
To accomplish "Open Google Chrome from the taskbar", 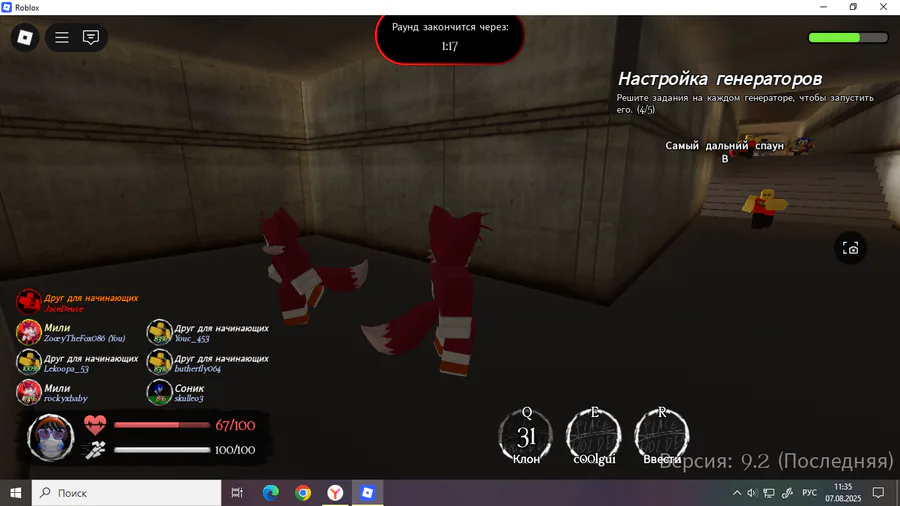I will click(303, 493).
